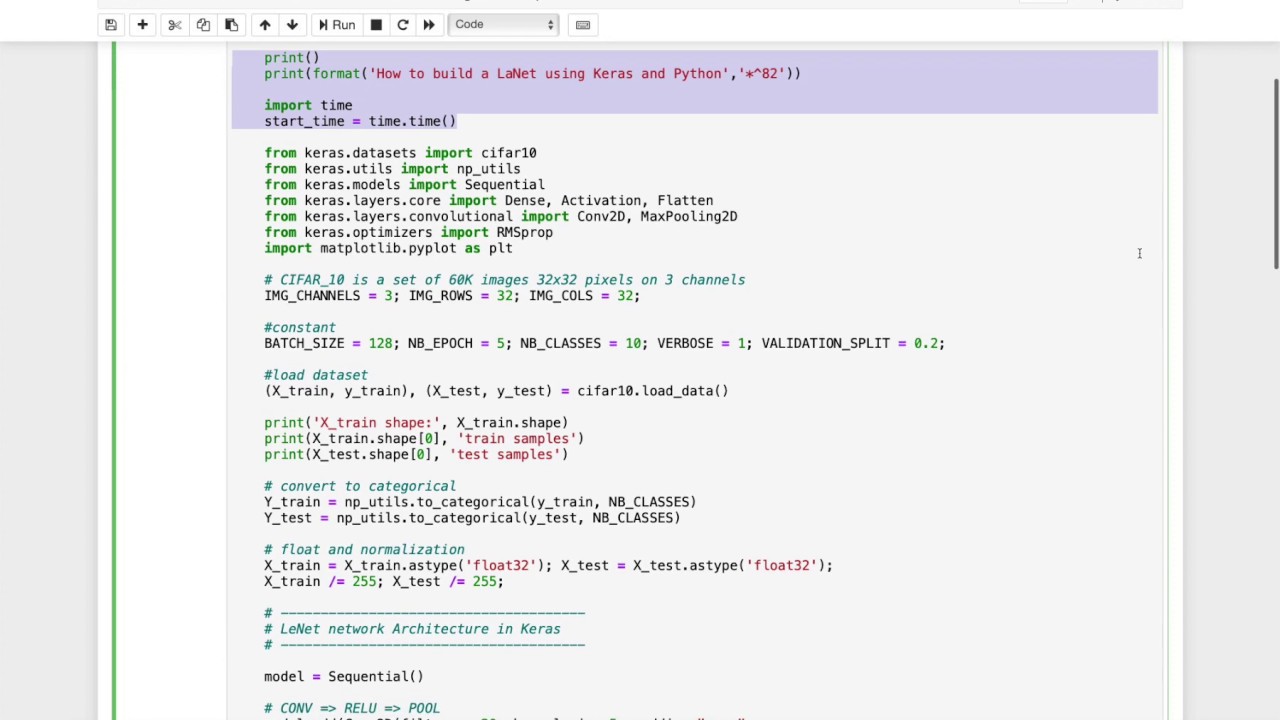Click the print 'test samples' line
Screen dimensions: 1280x720
click(x=416, y=454)
